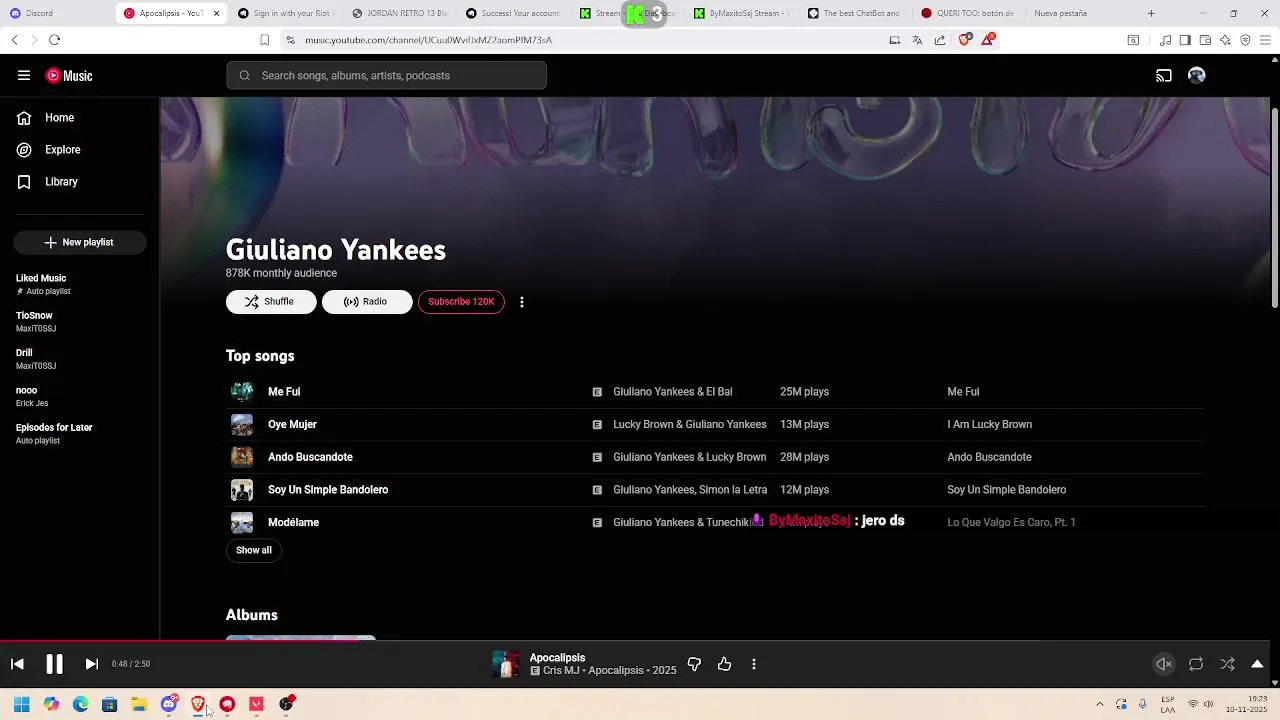Like the song Apocalipsis
The height and width of the screenshot is (720, 1280).
point(725,664)
